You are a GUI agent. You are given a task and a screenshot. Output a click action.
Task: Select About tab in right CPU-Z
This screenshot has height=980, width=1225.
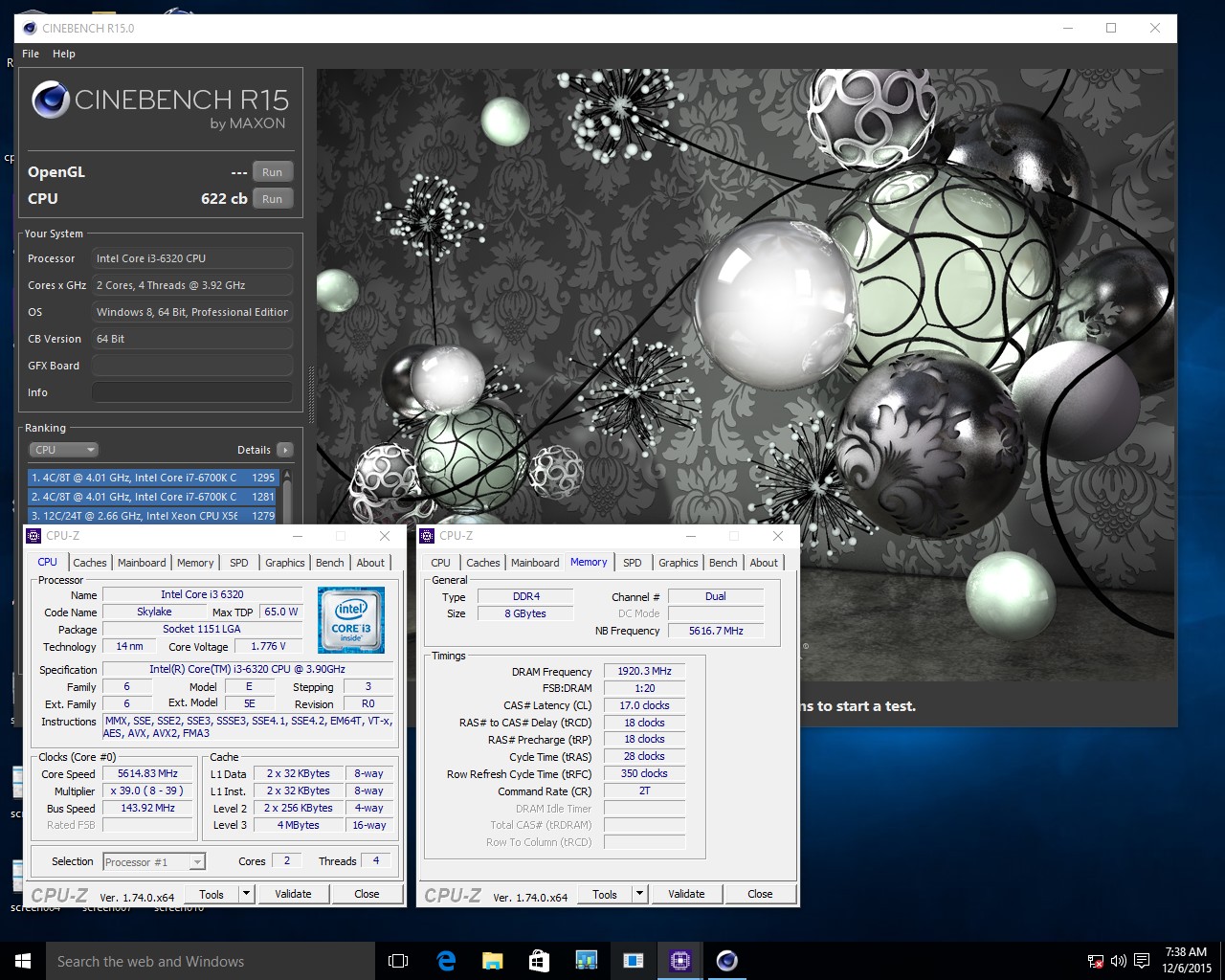764,563
